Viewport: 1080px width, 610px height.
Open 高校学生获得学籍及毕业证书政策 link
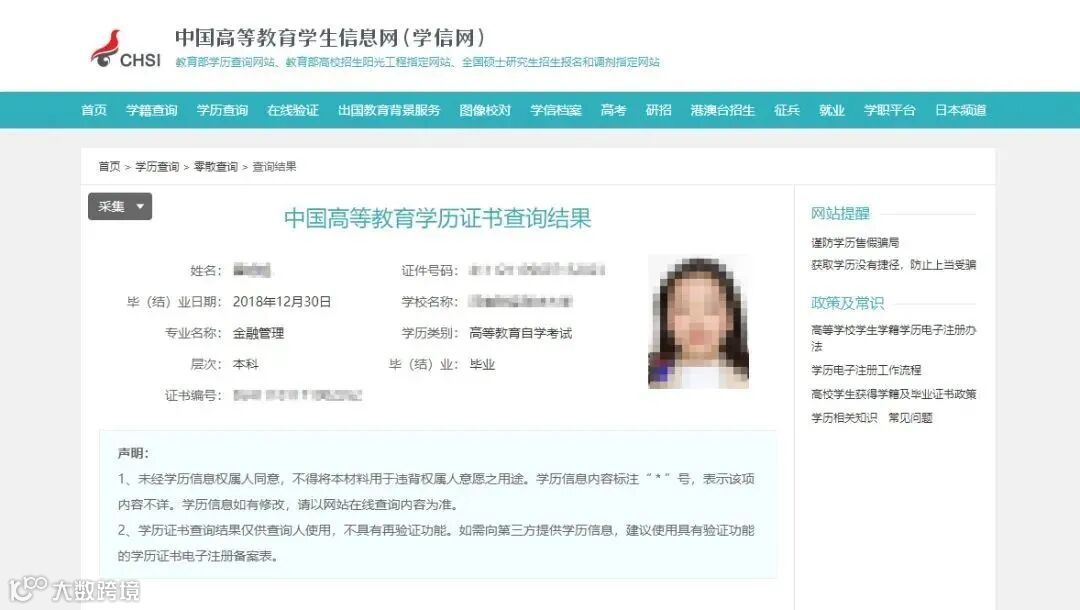click(x=893, y=395)
